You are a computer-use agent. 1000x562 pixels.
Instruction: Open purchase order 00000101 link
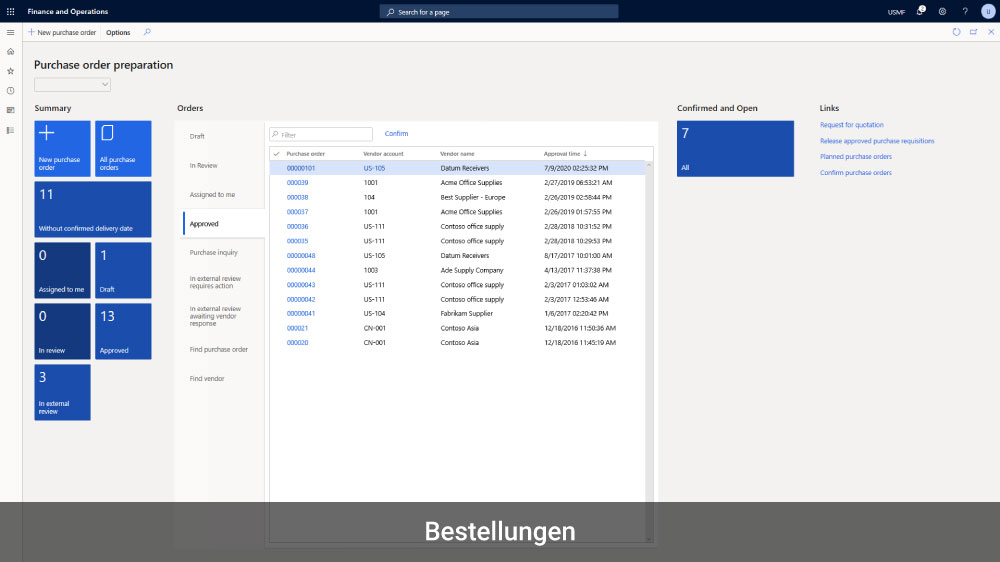(301, 168)
